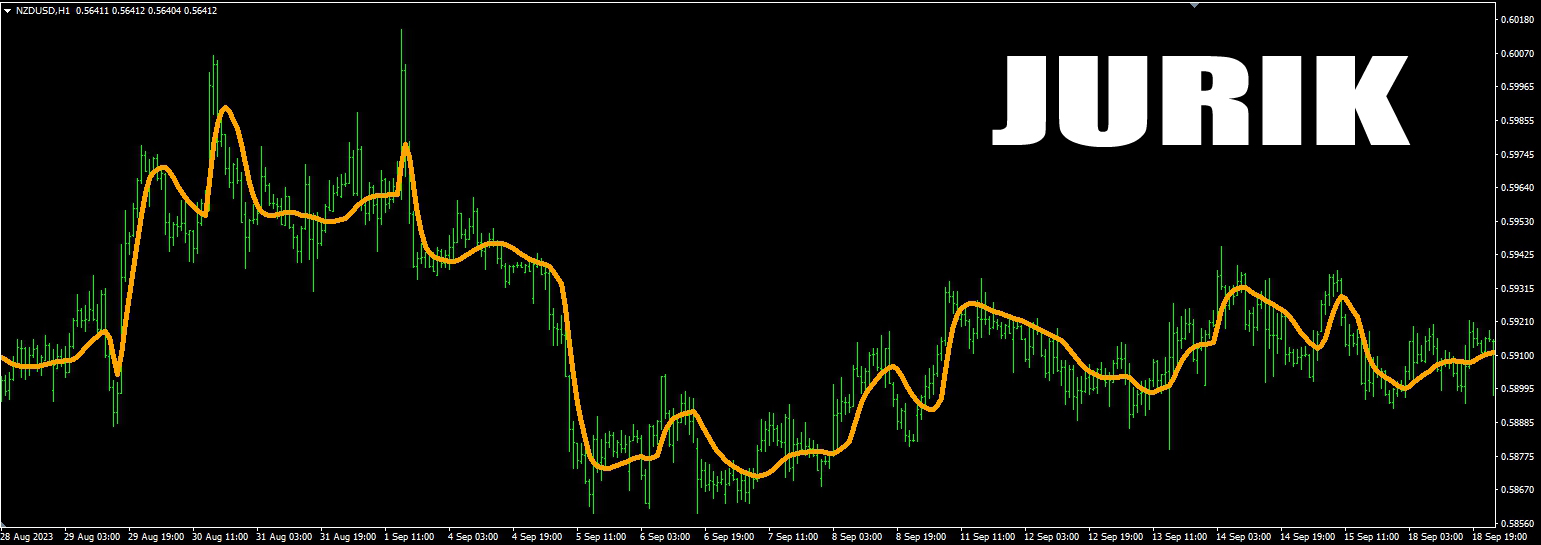Click the 0.58995 price scale label

tap(1517, 389)
